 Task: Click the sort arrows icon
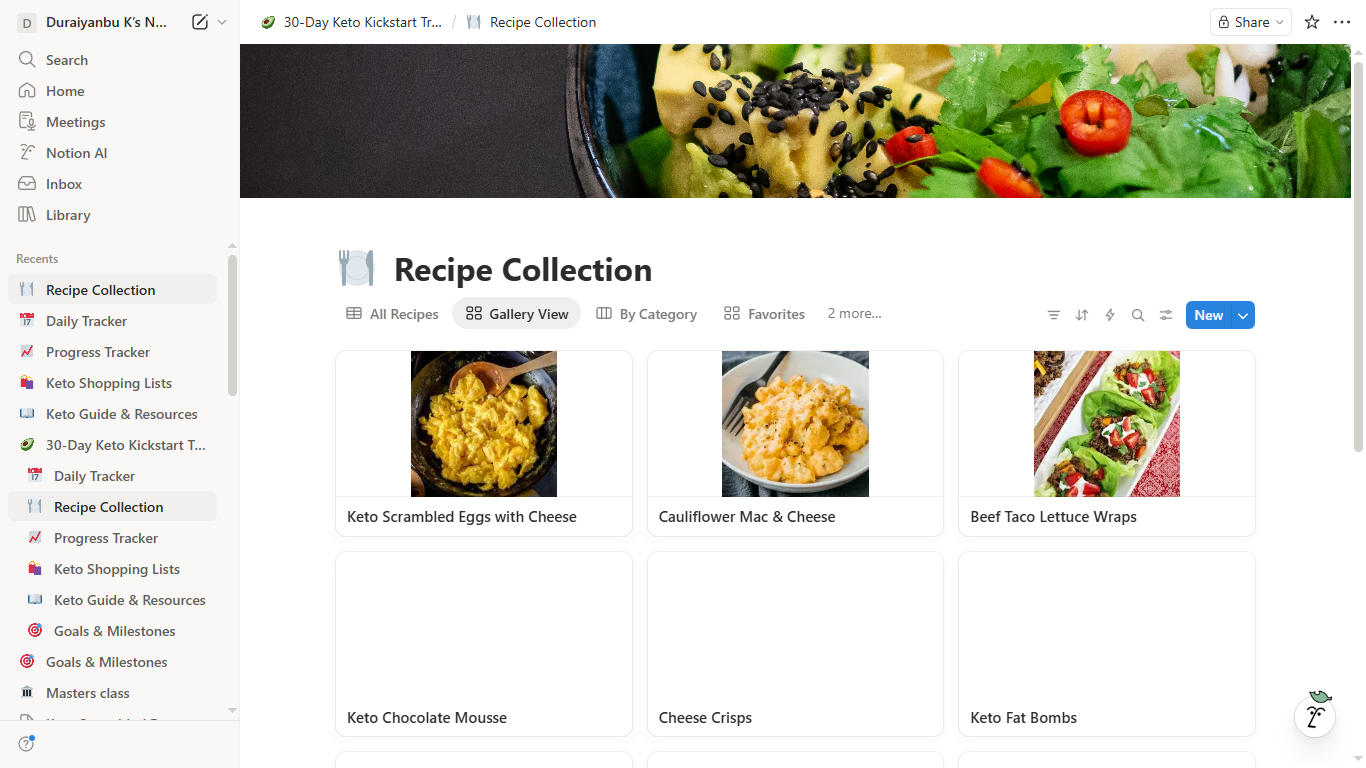(1082, 315)
